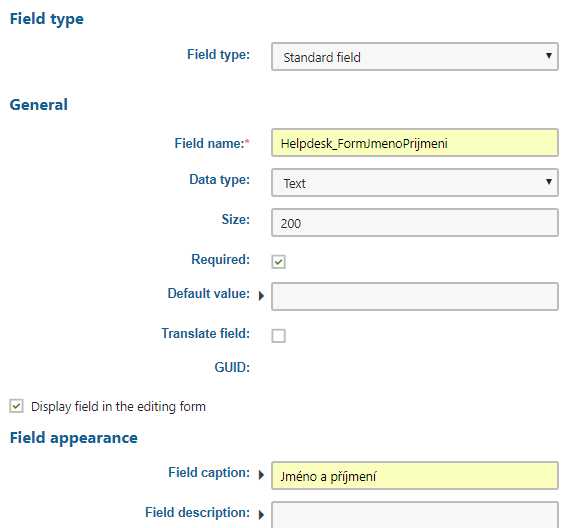Toggle Display field in the editing form
The image size is (577, 528).
17,406
